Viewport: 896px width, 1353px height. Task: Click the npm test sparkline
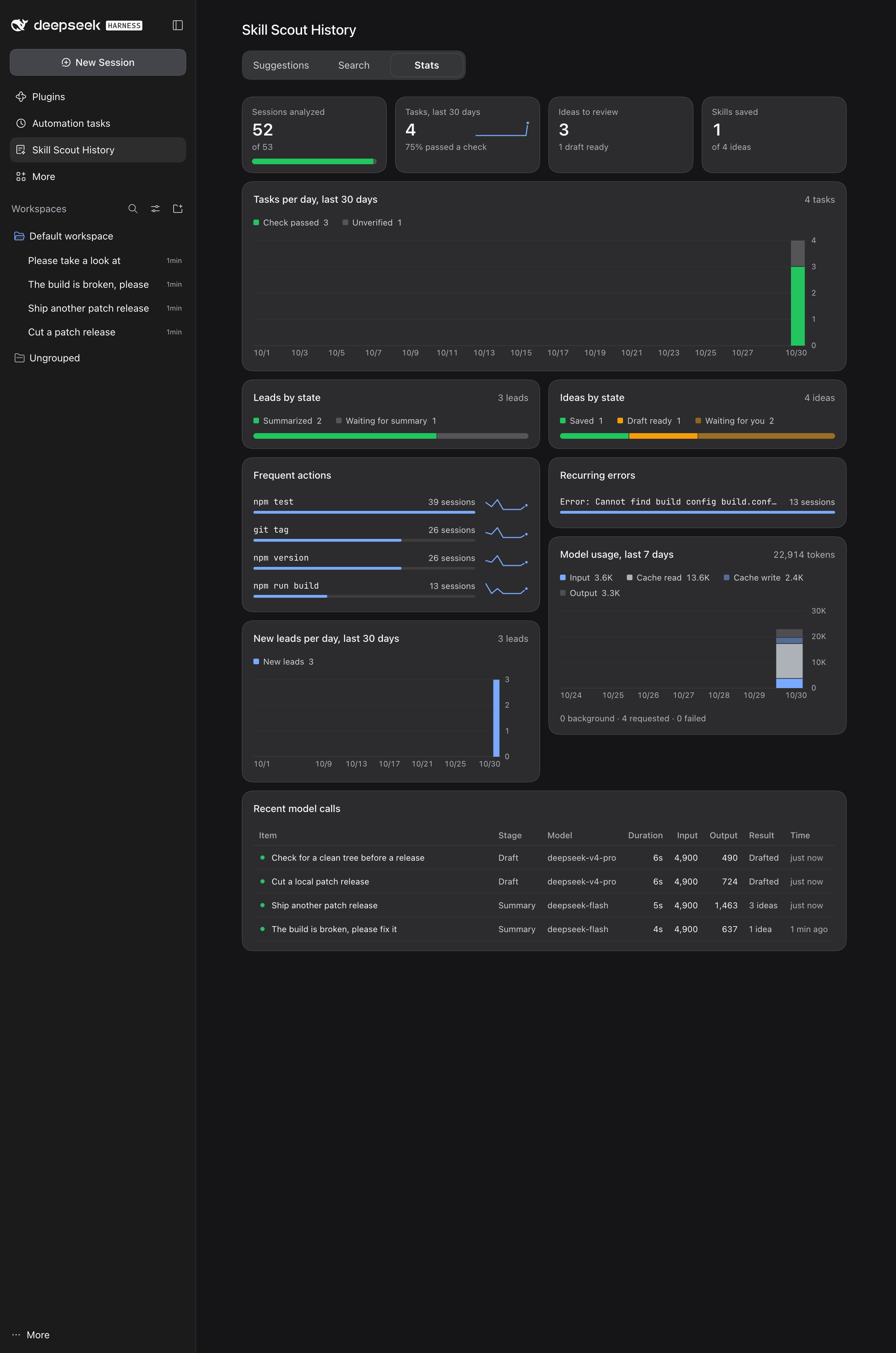[x=506, y=505]
